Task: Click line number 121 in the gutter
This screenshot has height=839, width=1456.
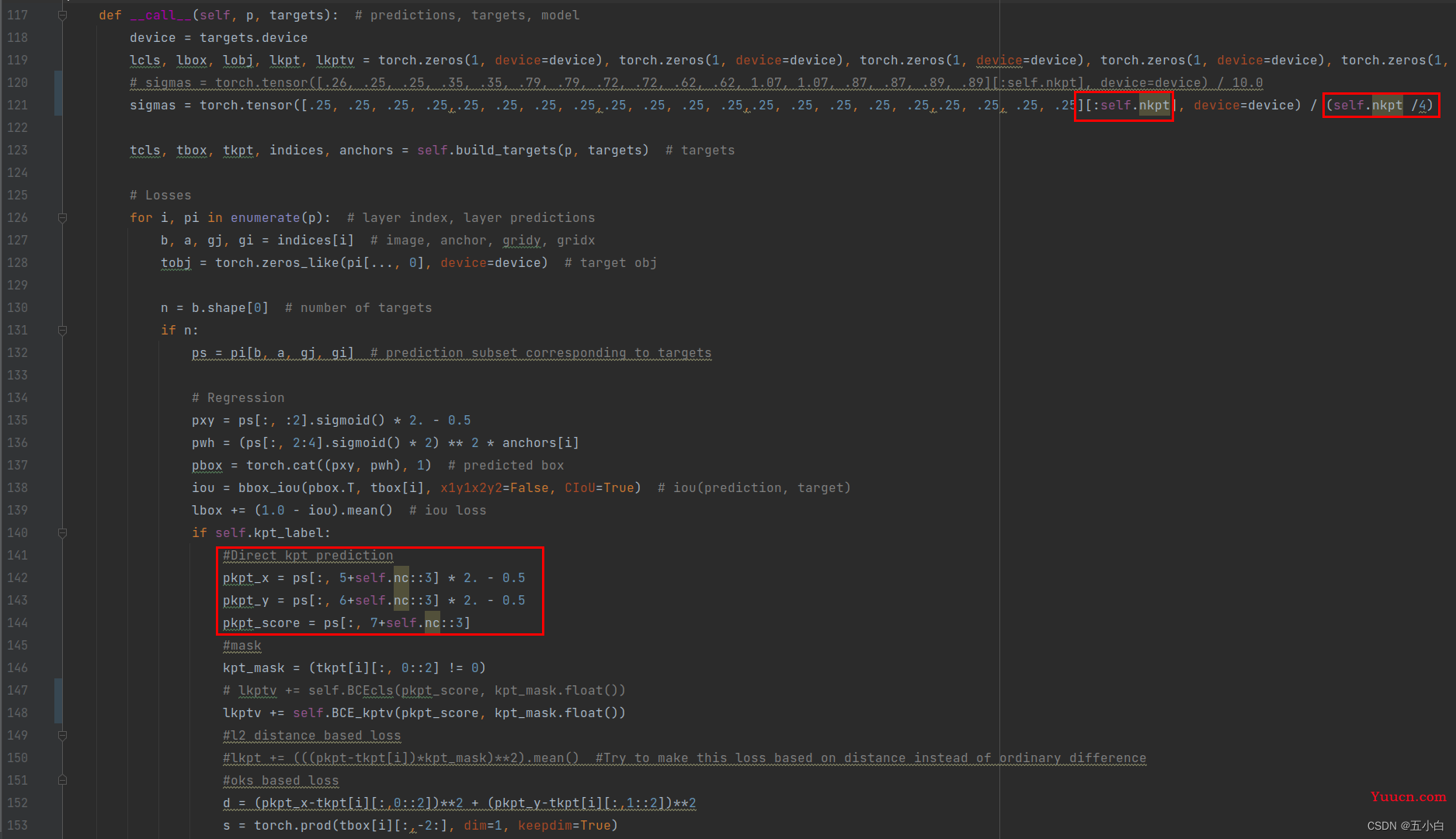Action: 17,106
